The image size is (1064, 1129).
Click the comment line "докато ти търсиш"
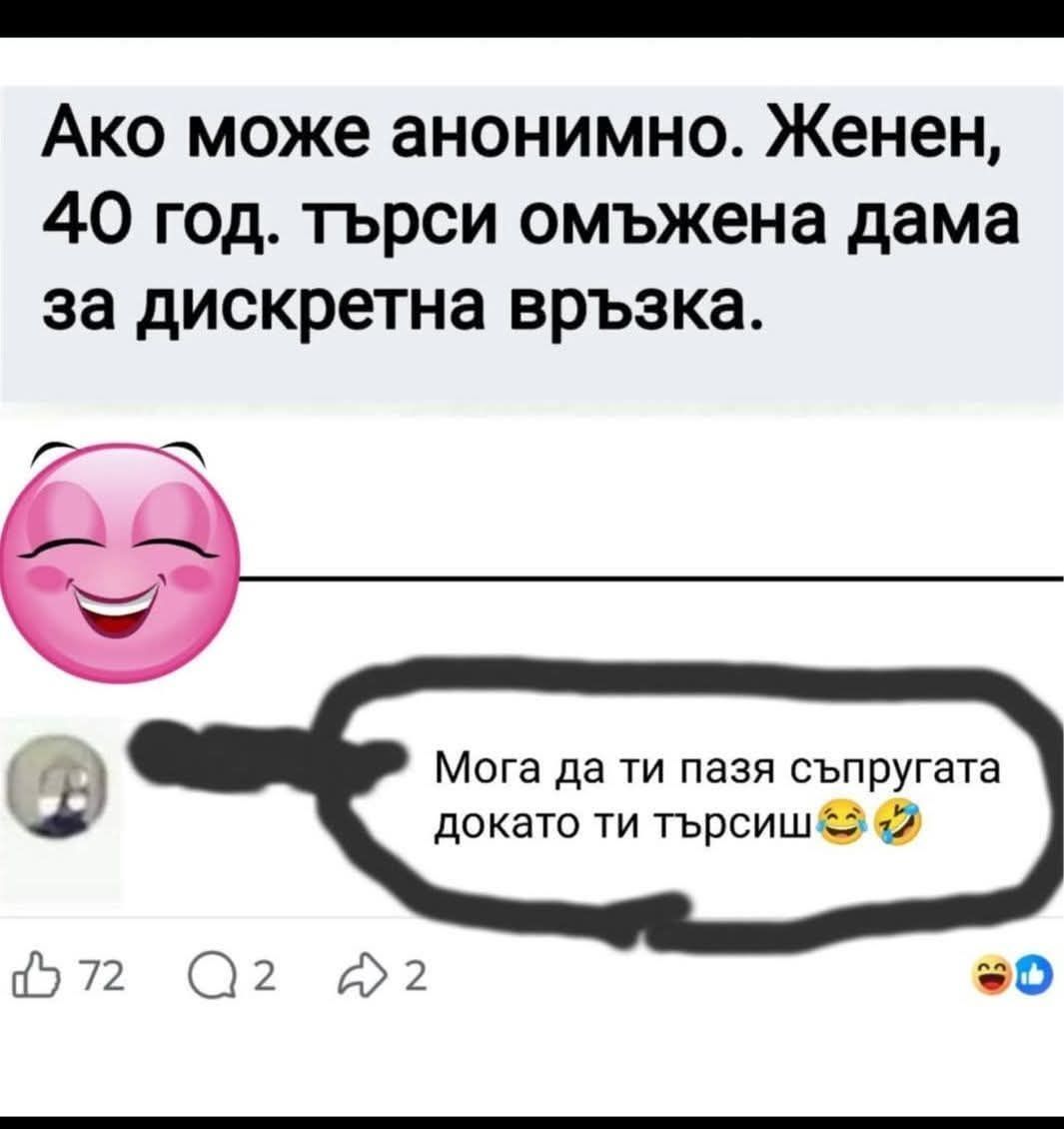click(626, 821)
